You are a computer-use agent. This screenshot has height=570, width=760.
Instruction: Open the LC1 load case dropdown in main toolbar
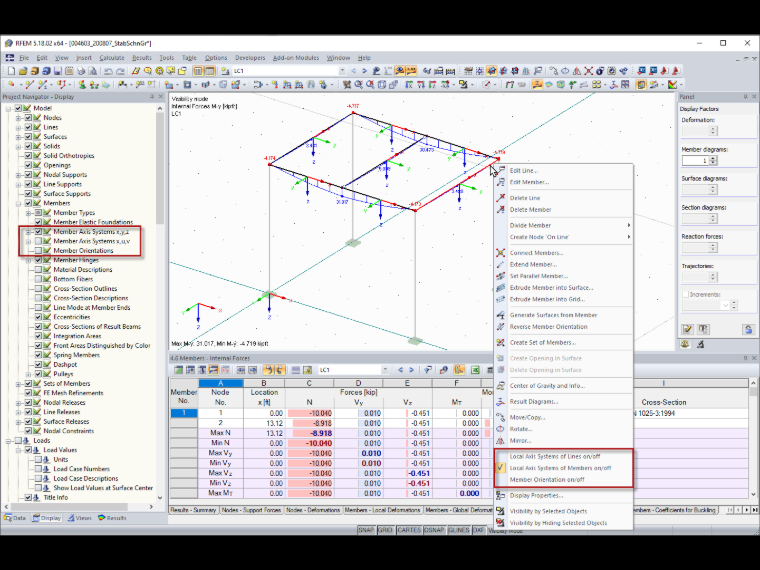(x=342, y=71)
